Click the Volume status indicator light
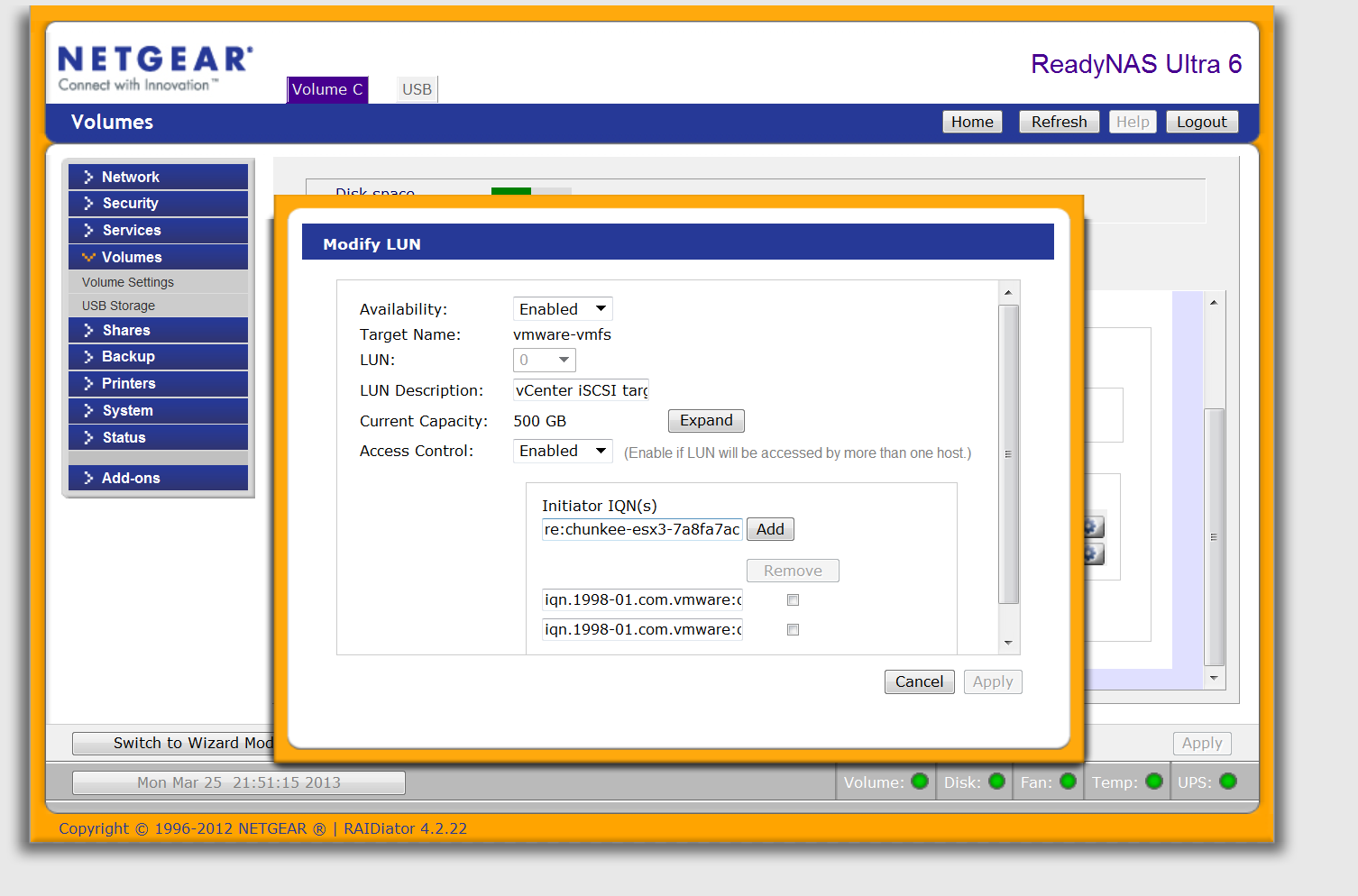Screen dimensions: 1358x896 pyautogui.click(x=920, y=782)
